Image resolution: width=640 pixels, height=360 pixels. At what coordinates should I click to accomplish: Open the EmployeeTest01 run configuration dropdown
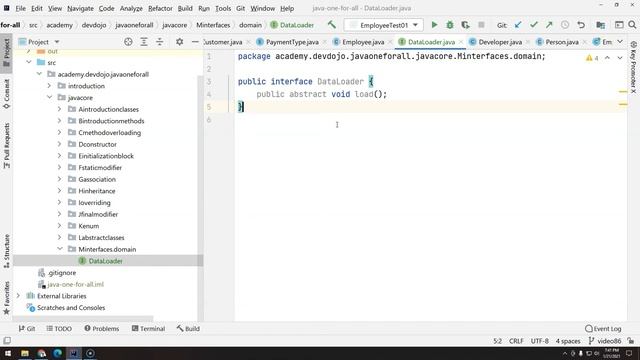(384, 25)
